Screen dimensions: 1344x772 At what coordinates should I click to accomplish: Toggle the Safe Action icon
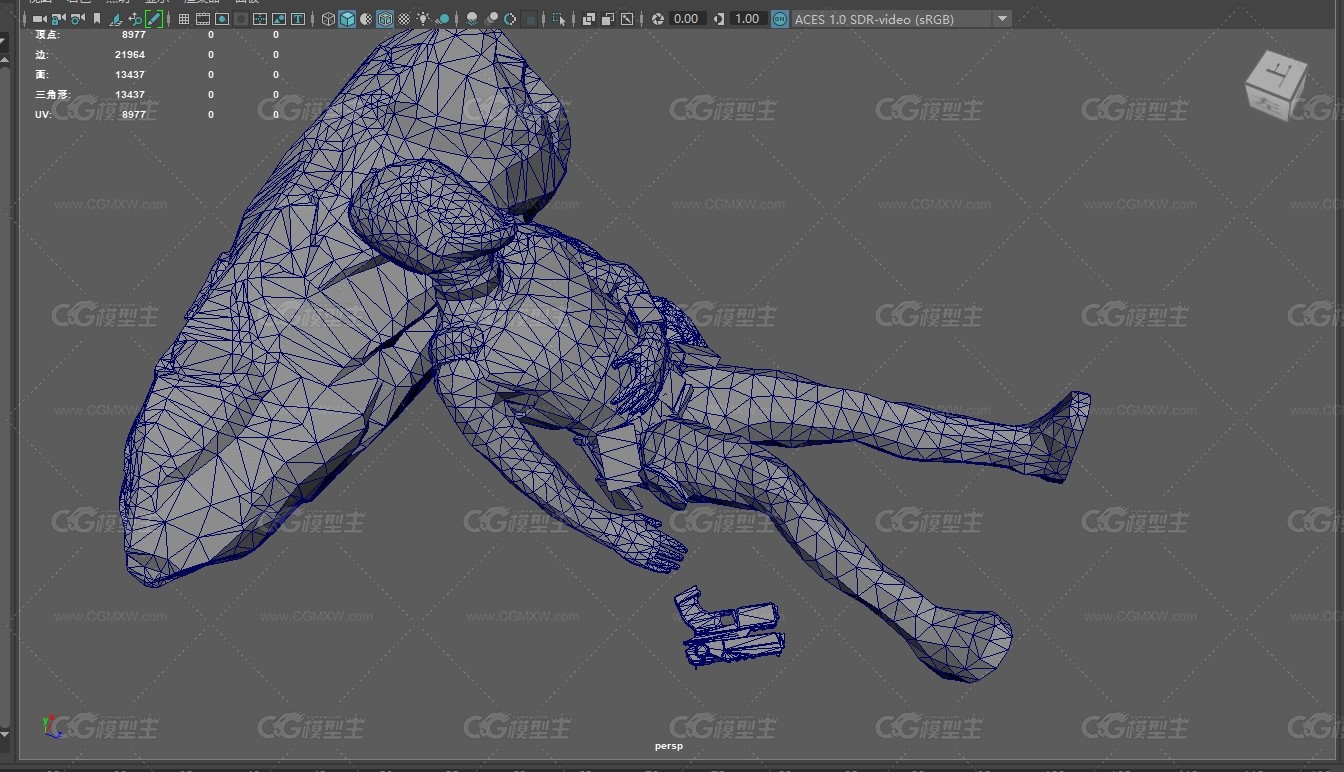[x=279, y=19]
